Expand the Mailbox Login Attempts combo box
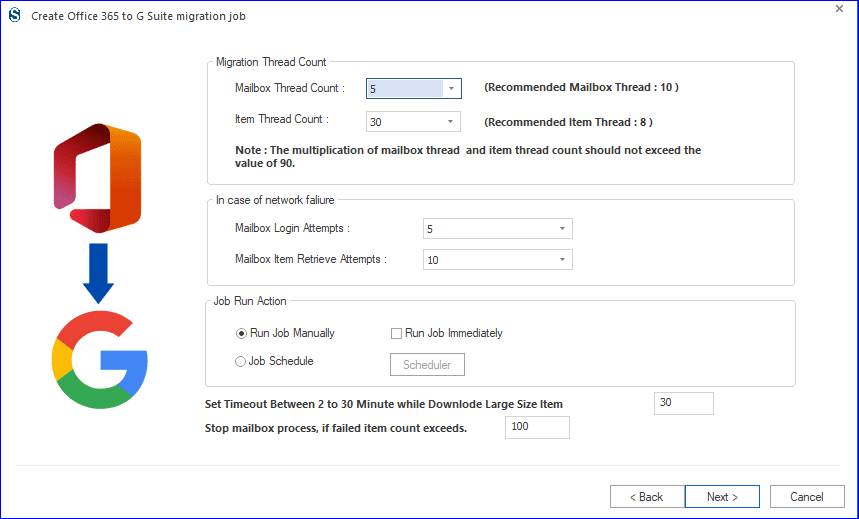The image size is (859, 519). 497,229
